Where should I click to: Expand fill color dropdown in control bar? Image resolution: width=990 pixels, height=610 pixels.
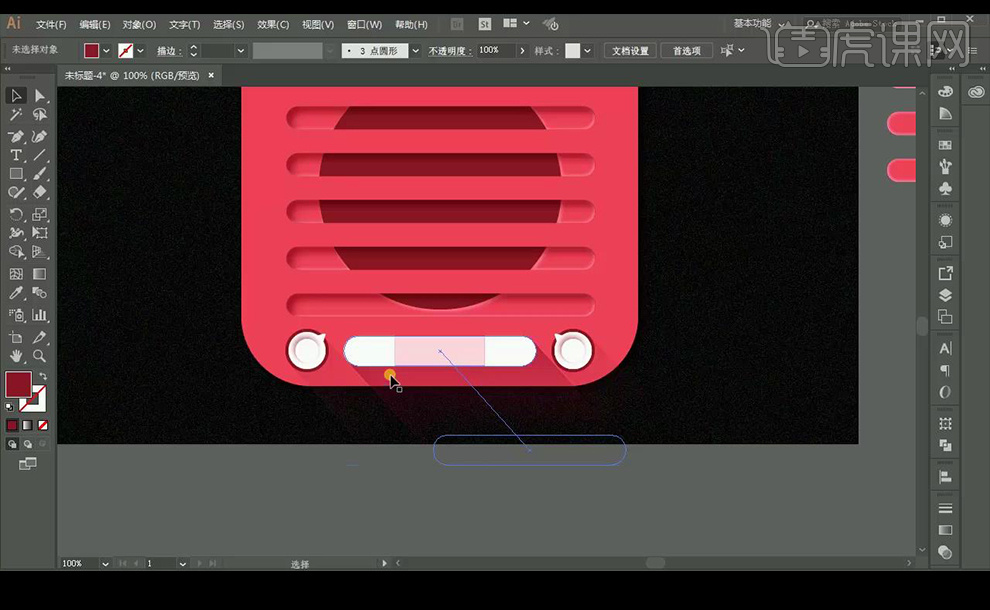click(x=106, y=51)
